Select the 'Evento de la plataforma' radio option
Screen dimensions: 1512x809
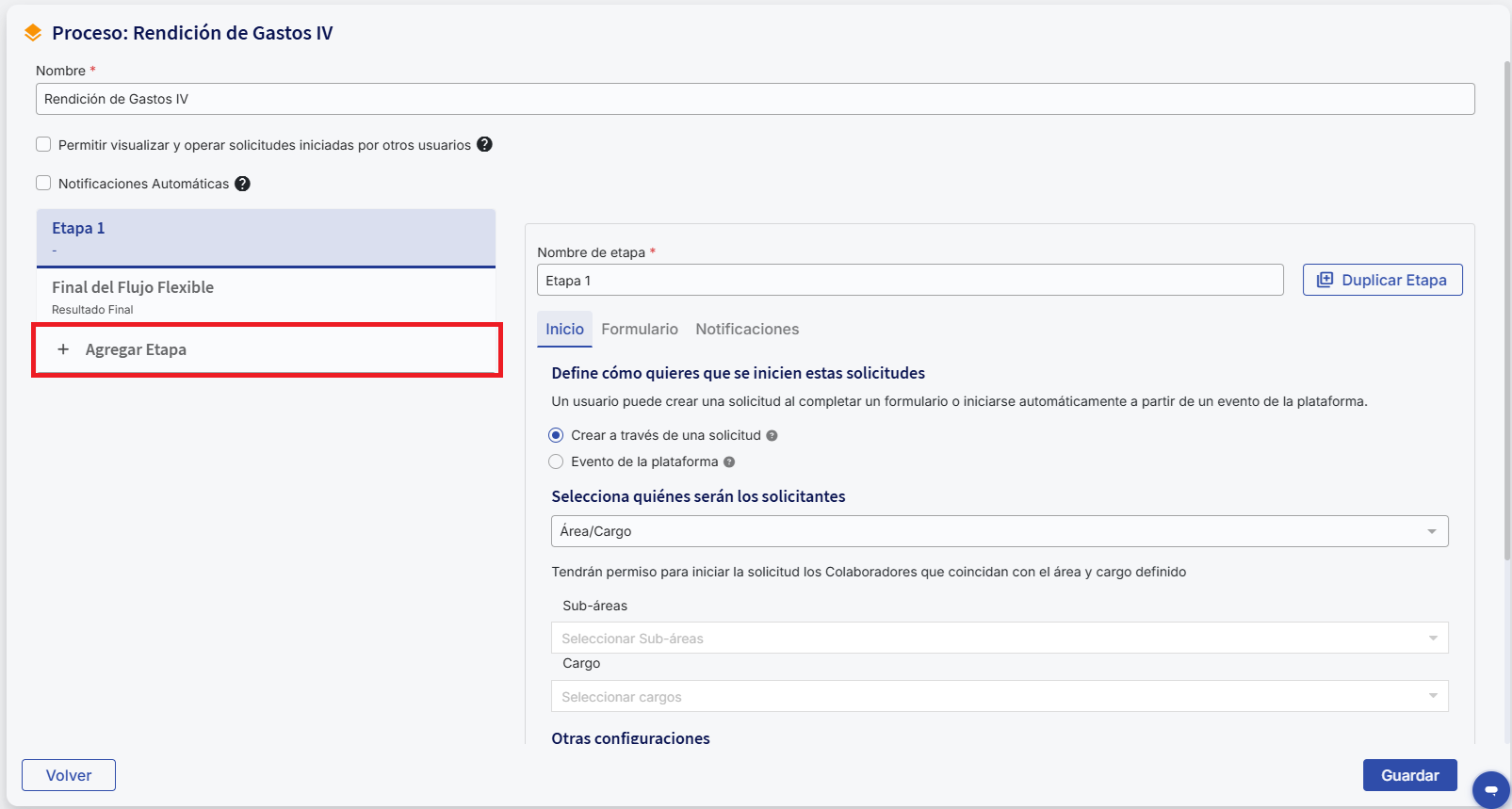556,461
